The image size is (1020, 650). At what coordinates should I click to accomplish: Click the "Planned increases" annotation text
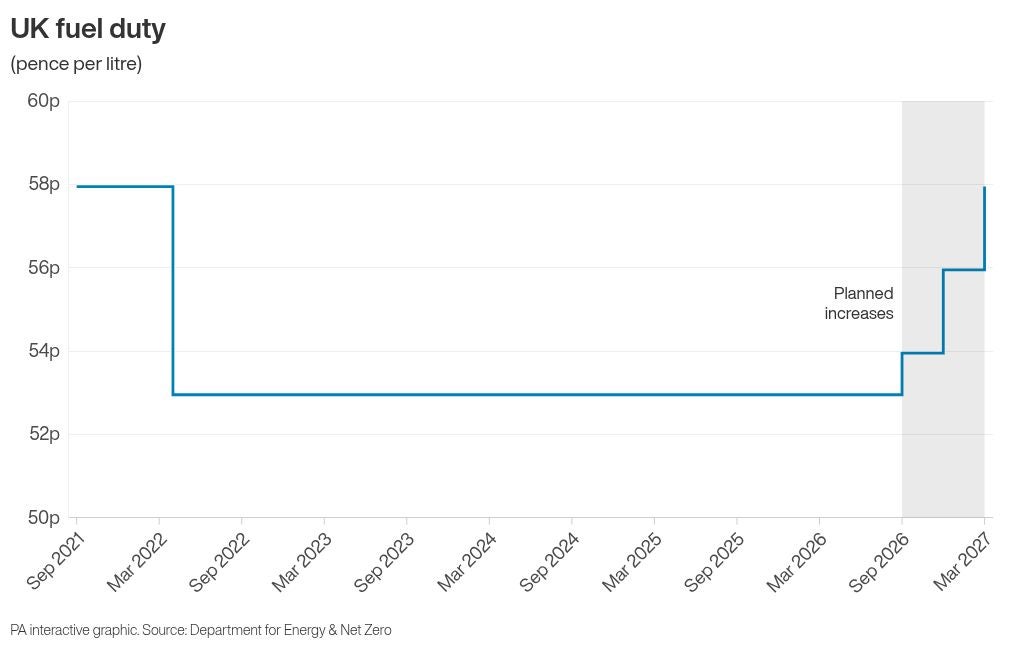pyautogui.click(x=859, y=303)
